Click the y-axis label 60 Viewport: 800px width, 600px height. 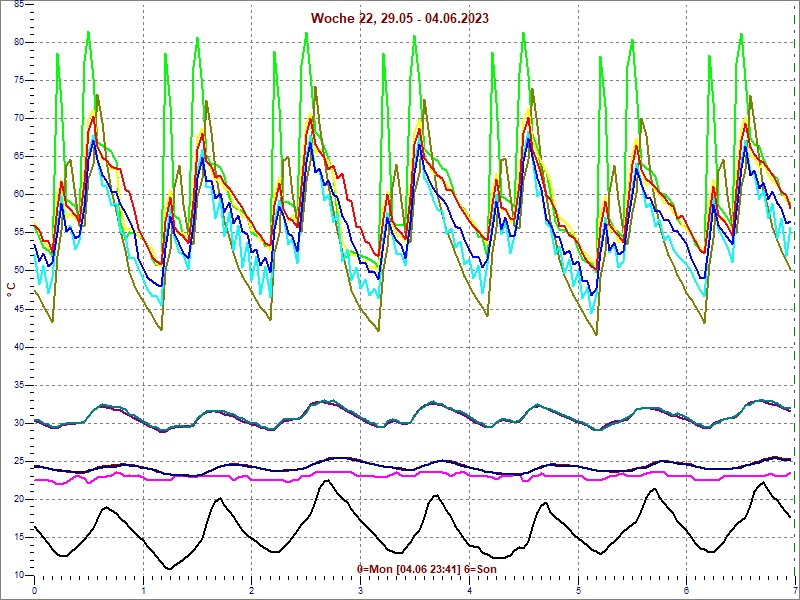(x=18, y=194)
